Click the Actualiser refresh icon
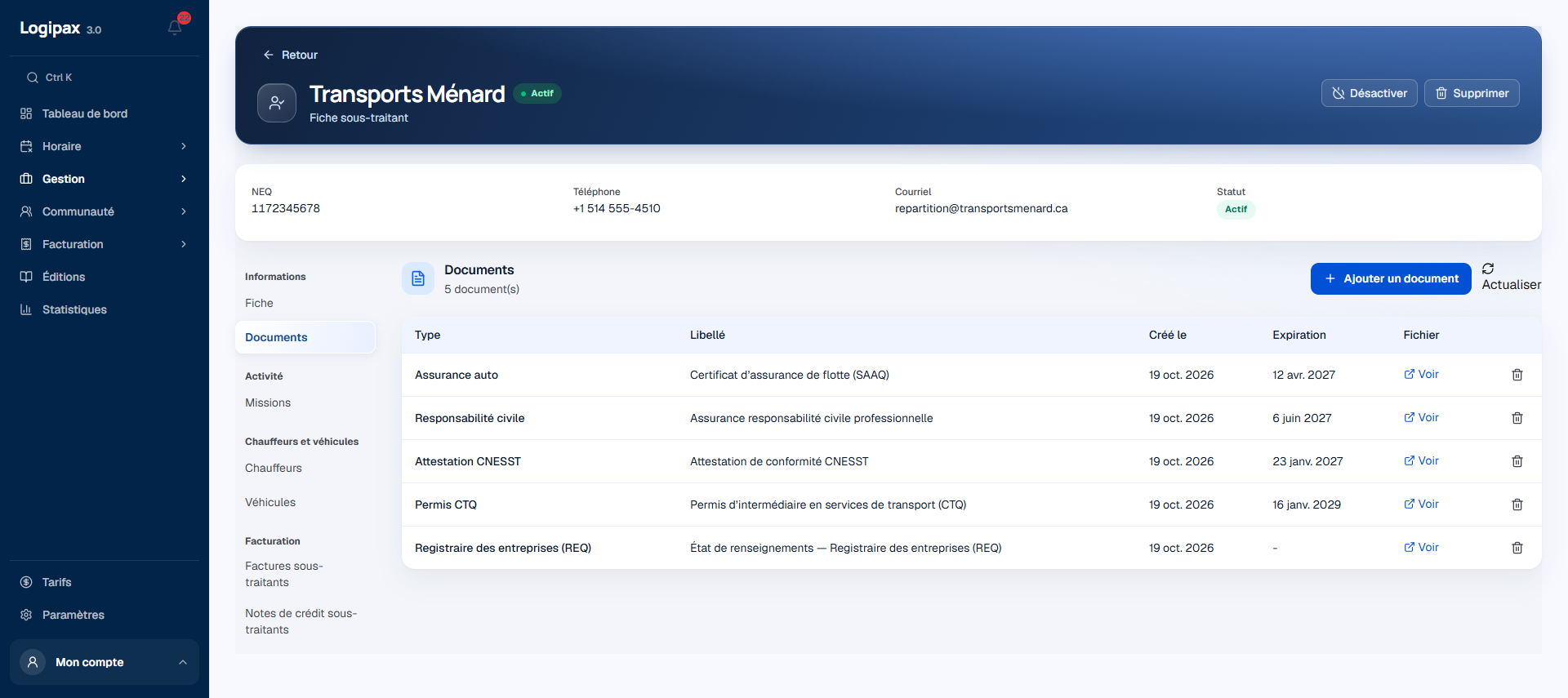The image size is (1568, 698). coord(1488,269)
